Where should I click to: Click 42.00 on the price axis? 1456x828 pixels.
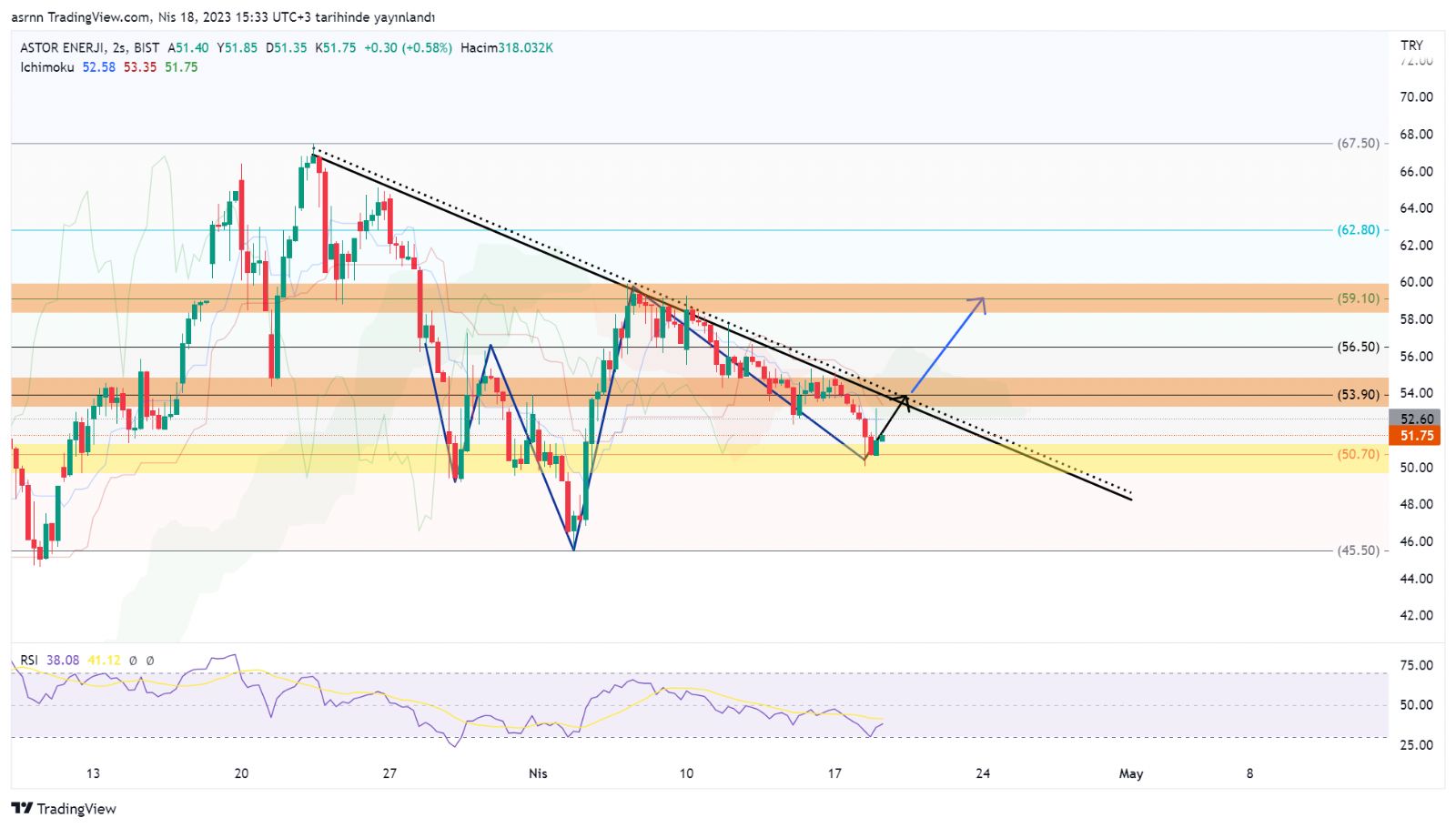tap(1417, 615)
